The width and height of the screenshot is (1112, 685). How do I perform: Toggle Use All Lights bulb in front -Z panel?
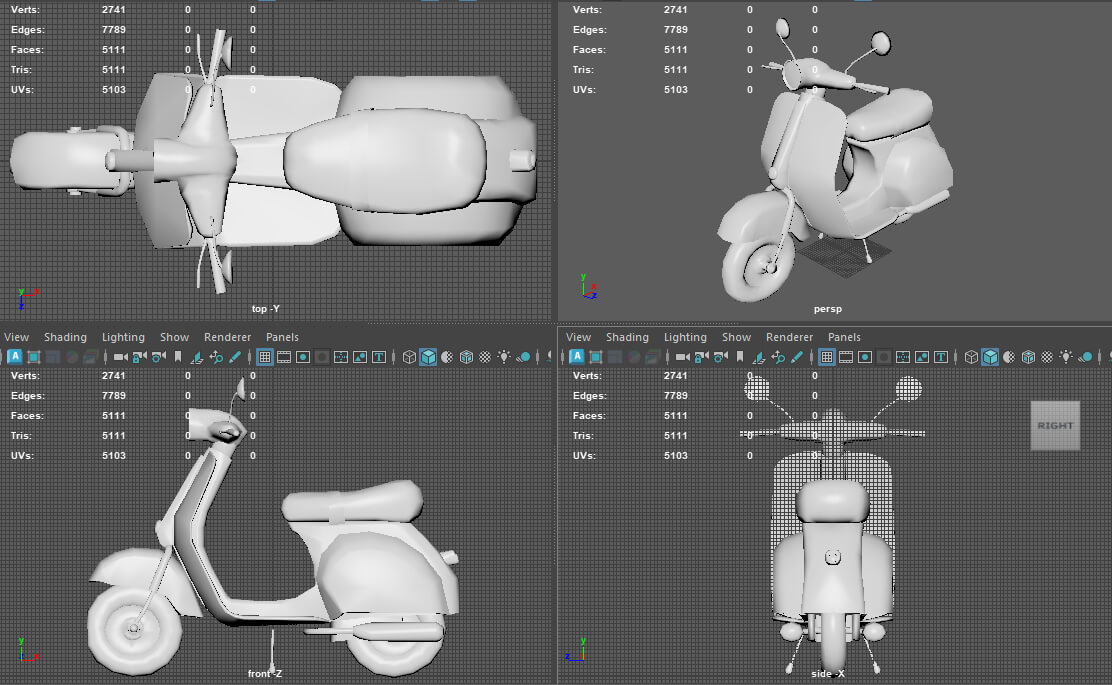click(504, 357)
